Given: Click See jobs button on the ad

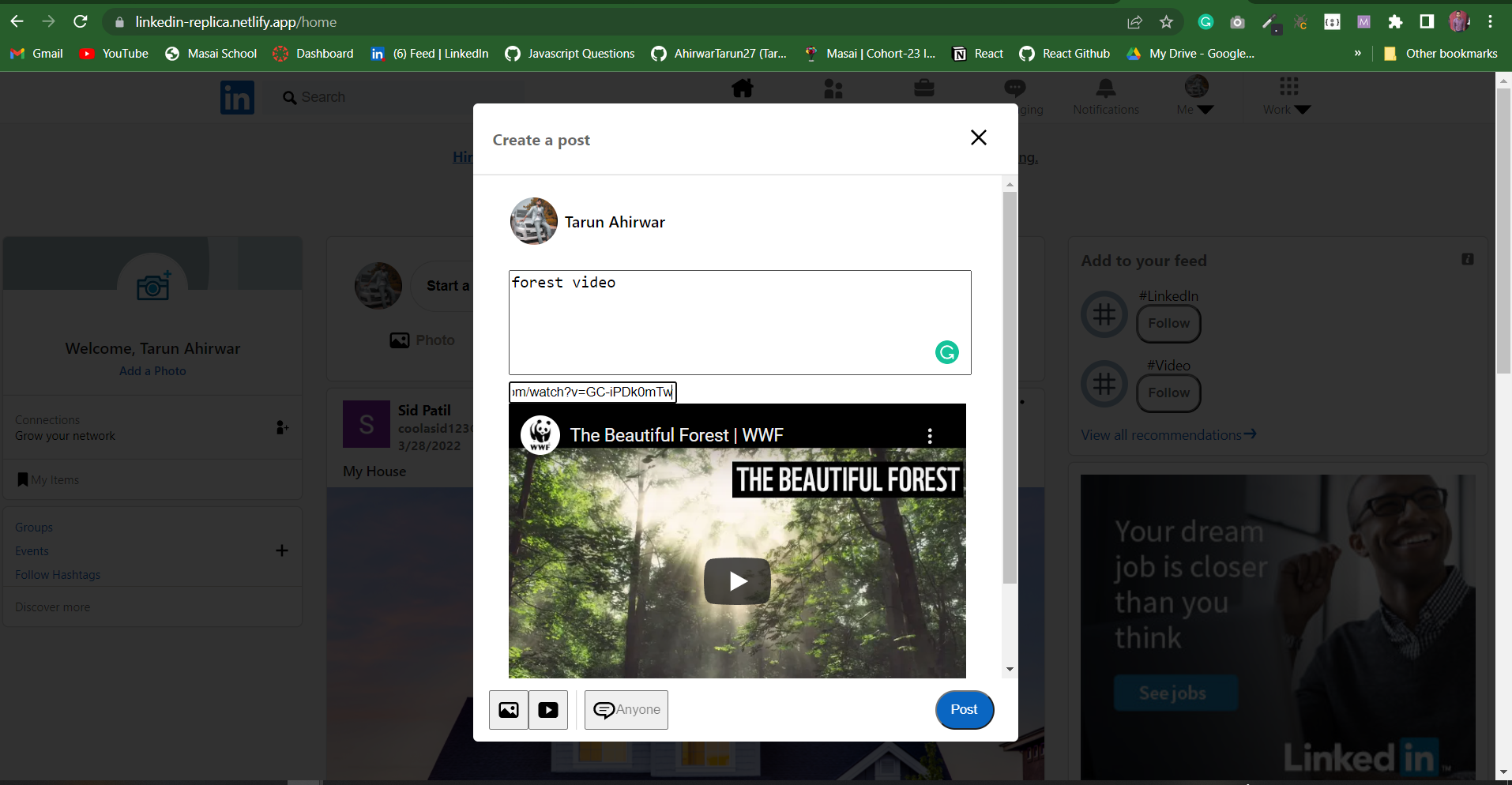Looking at the screenshot, I should [x=1175, y=693].
